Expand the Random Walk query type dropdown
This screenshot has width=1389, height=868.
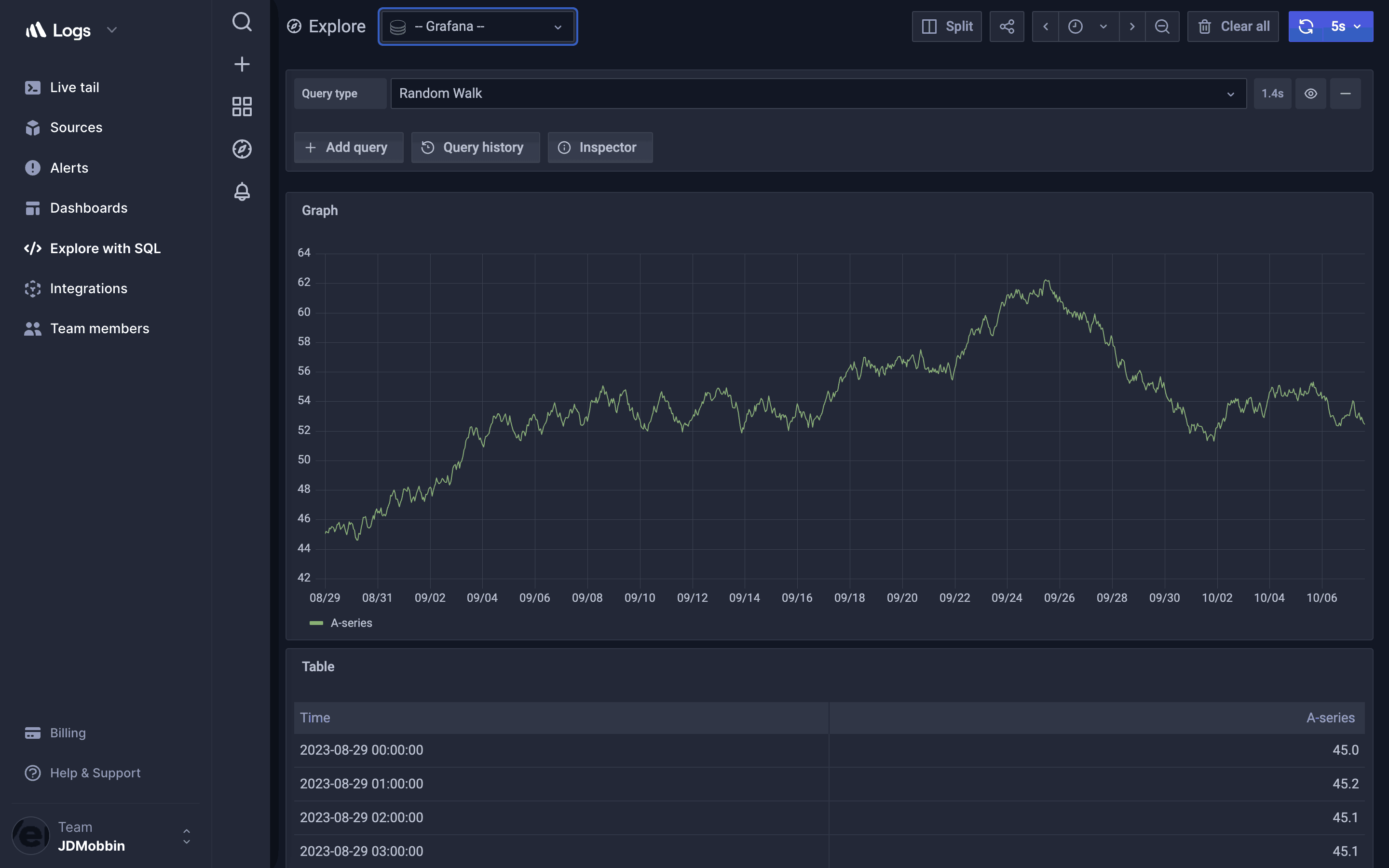(818, 94)
